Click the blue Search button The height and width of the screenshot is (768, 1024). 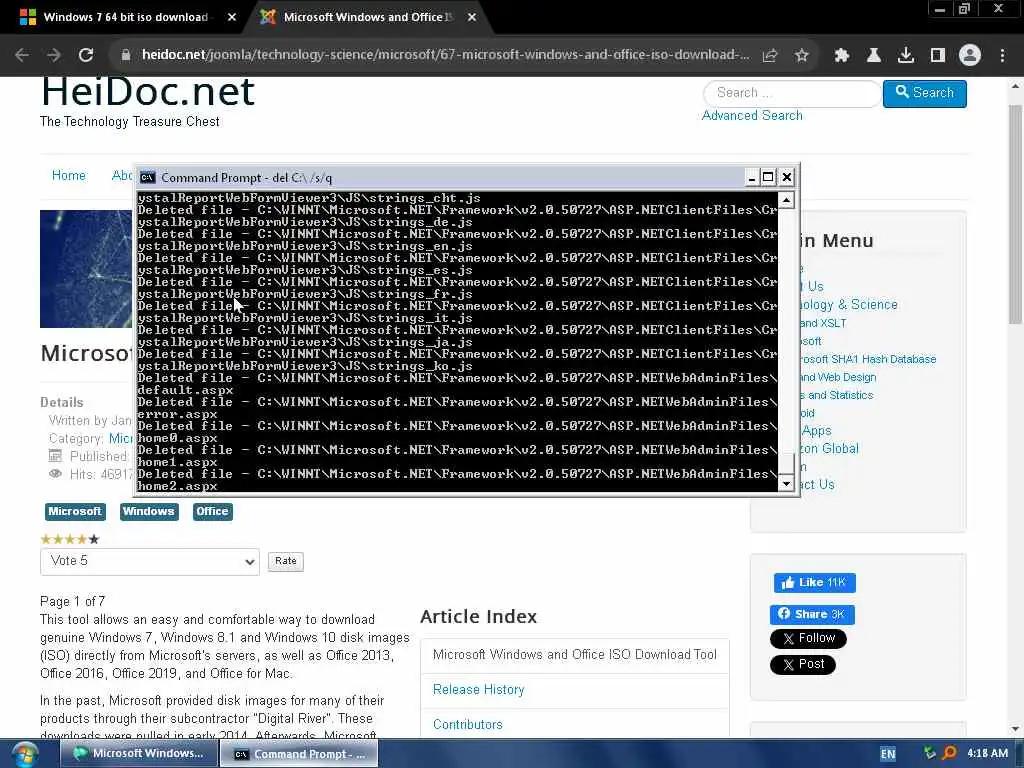tap(925, 93)
